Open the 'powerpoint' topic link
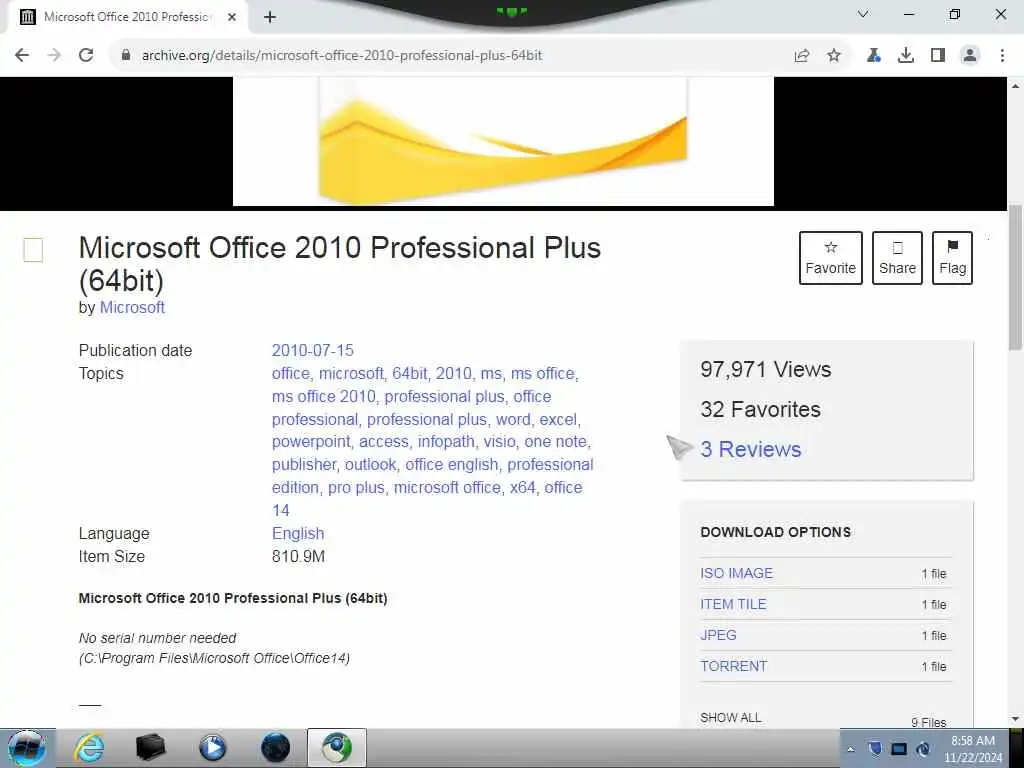 [x=311, y=442]
